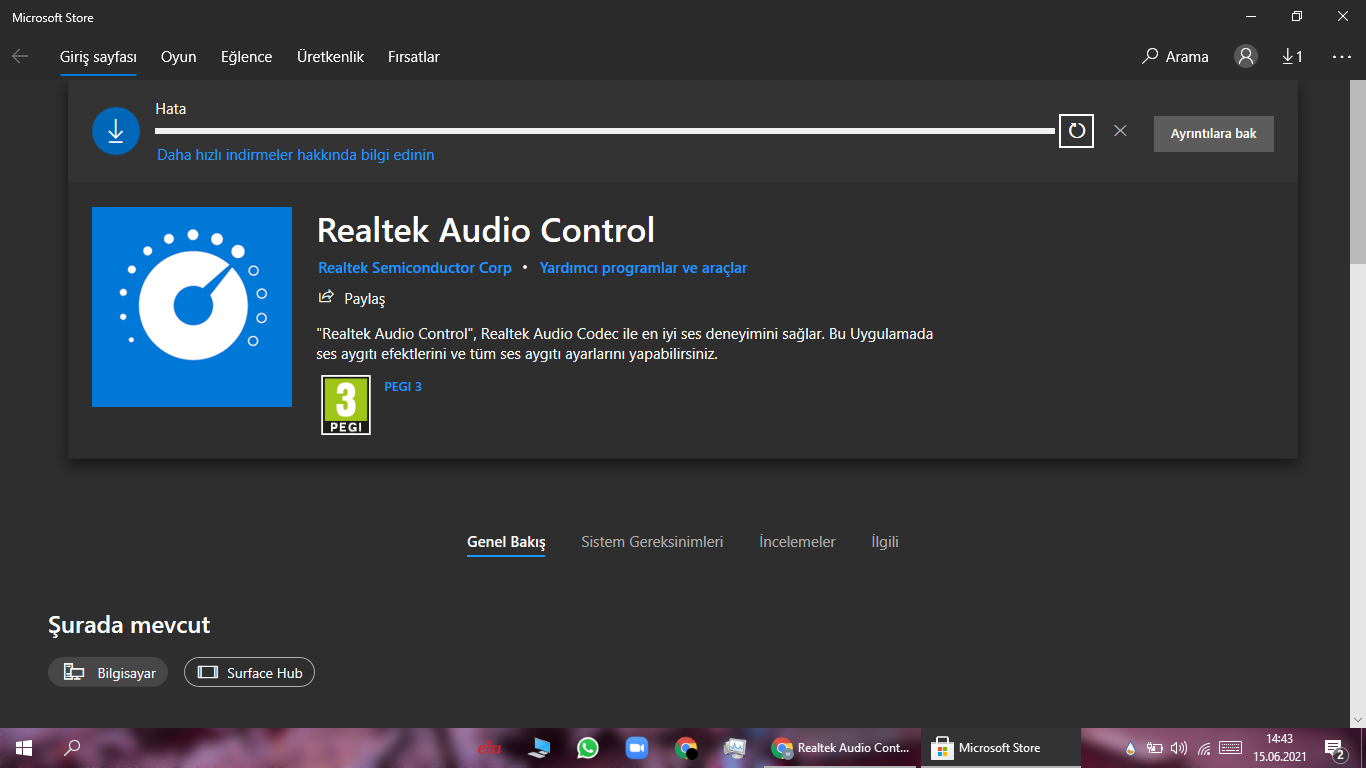1366x768 pixels.
Task: Open the monitor chart app in taskbar
Action: tap(735, 748)
